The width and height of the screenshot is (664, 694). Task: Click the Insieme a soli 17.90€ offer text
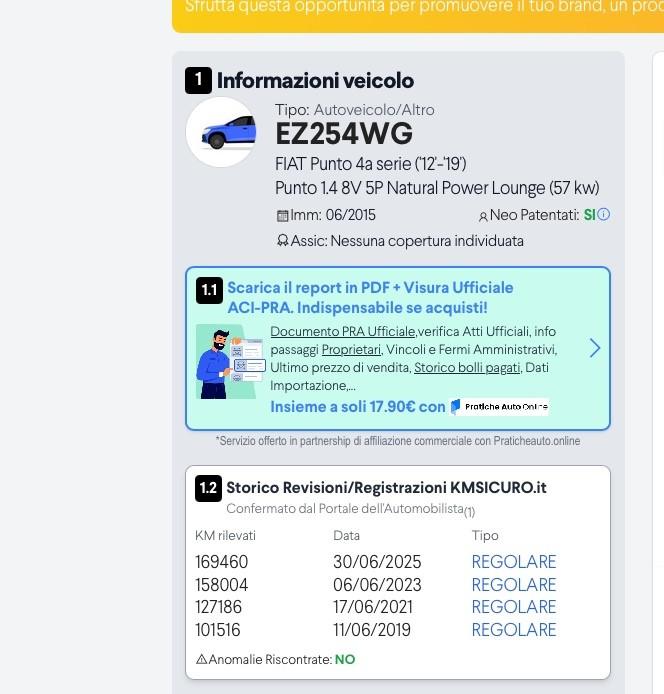click(357, 407)
